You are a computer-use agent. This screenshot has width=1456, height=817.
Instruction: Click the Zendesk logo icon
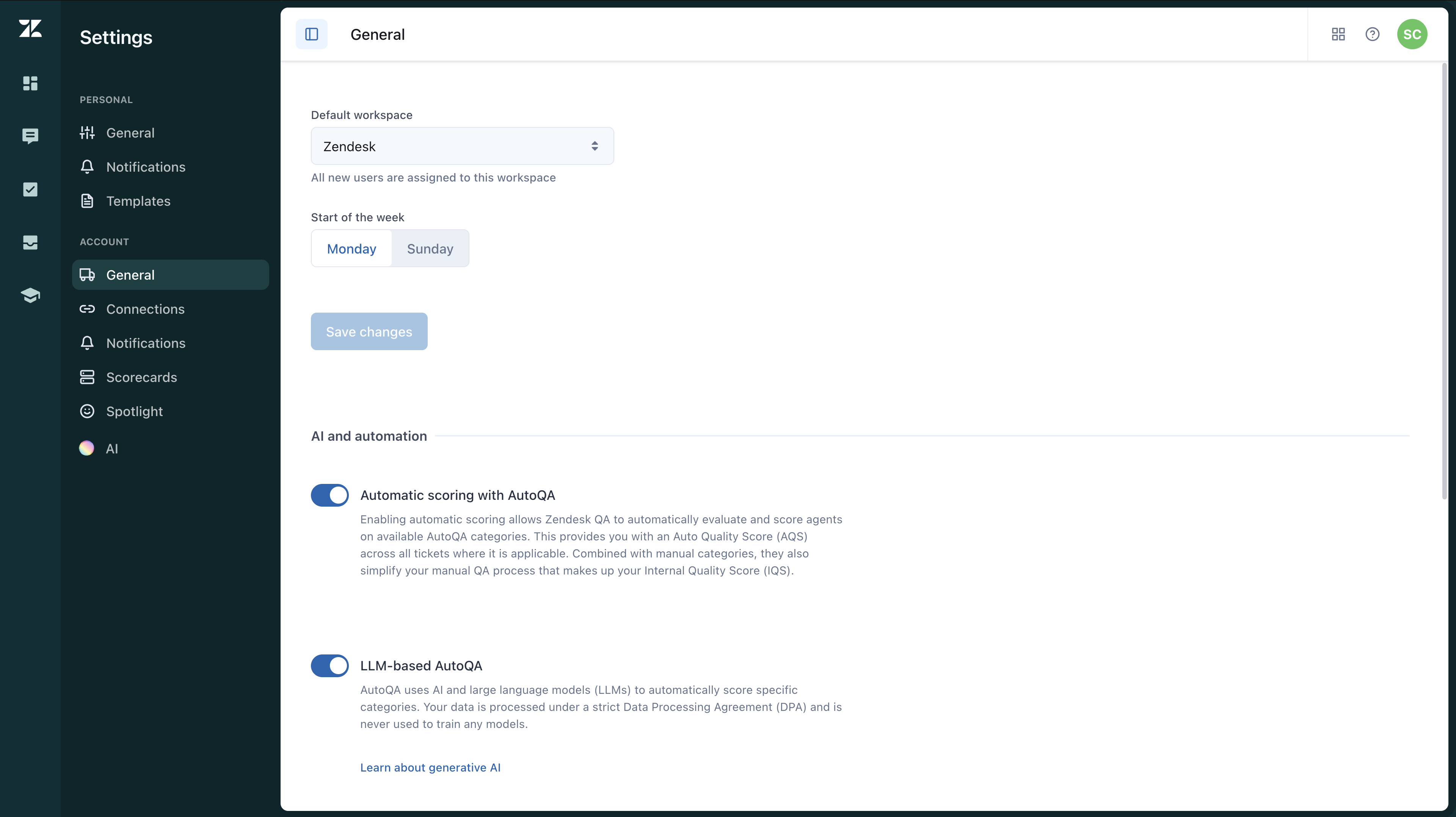coord(30,28)
